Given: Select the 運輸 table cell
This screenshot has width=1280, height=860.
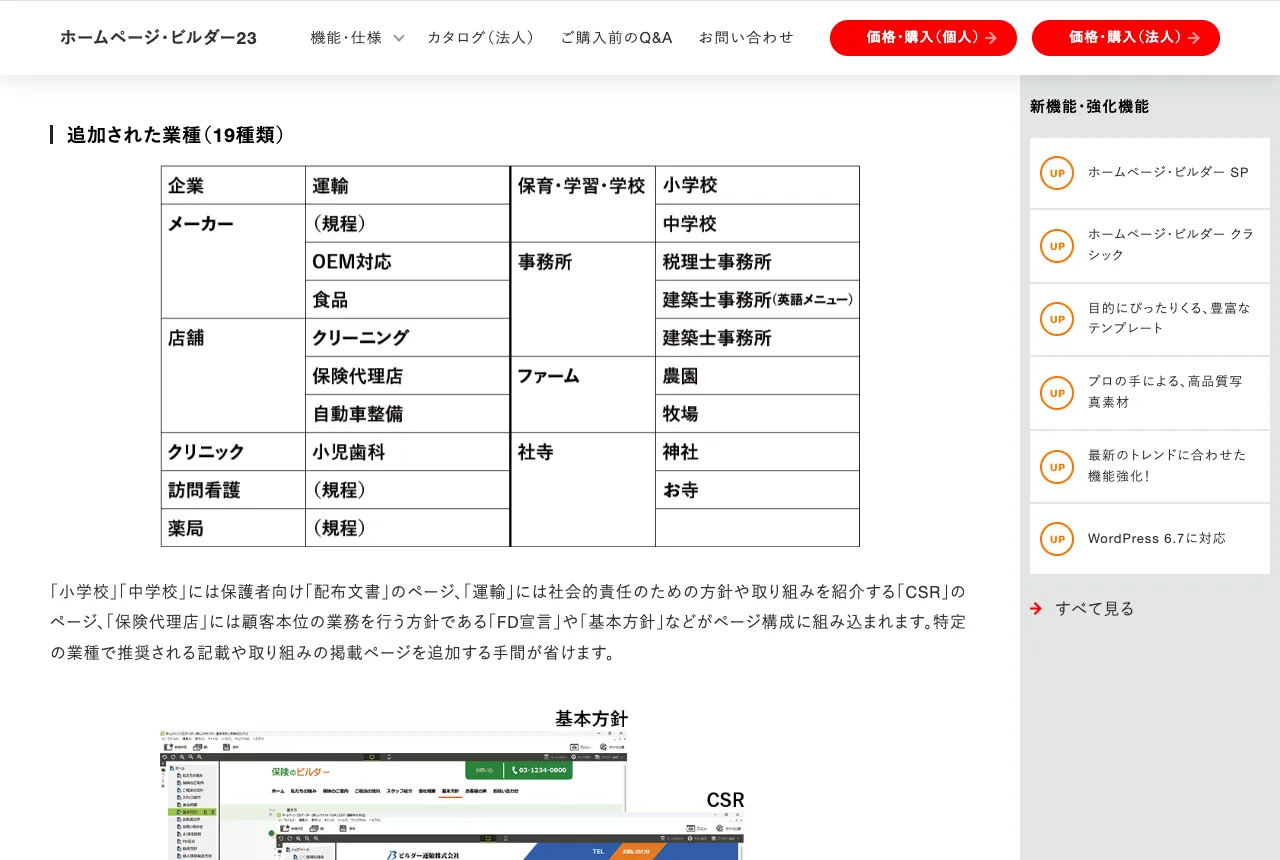Looking at the screenshot, I should (x=408, y=186).
